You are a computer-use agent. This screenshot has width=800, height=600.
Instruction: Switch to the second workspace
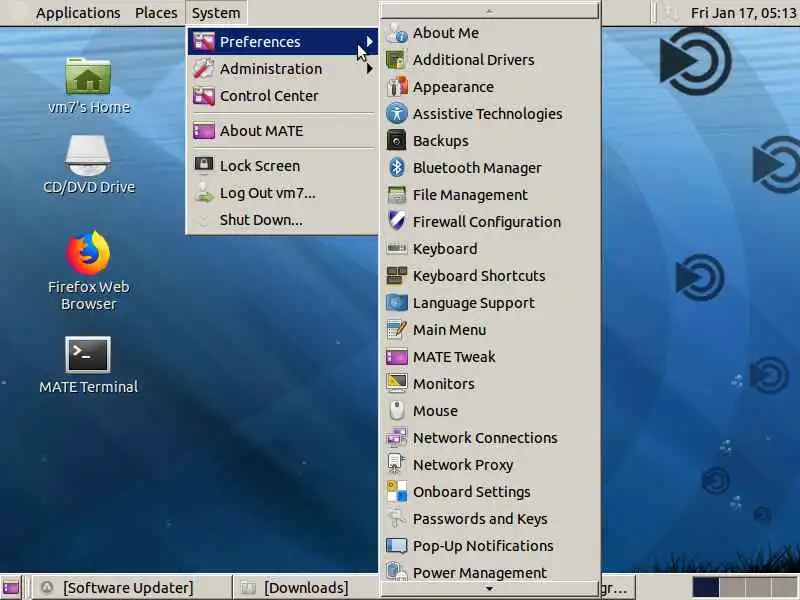(x=732, y=587)
